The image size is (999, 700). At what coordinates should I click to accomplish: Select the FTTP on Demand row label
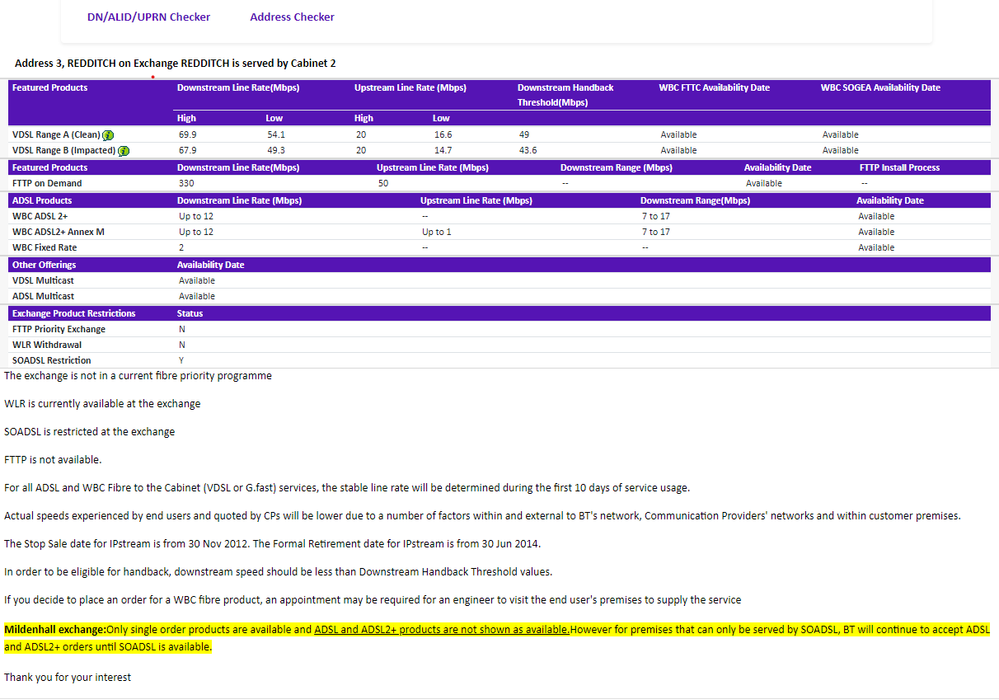click(47, 184)
